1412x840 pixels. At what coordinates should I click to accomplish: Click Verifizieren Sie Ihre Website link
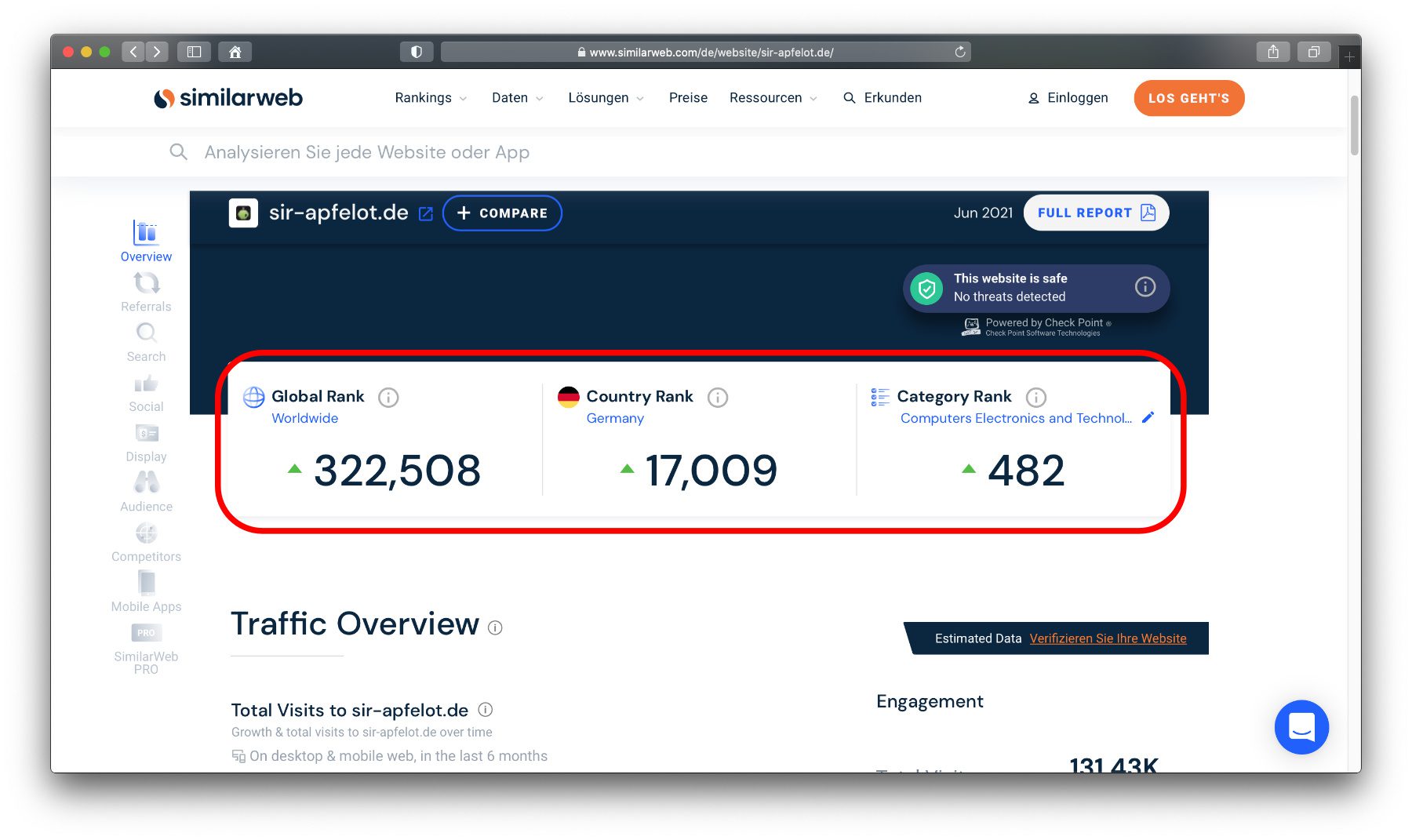click(x=1108, y=638)
